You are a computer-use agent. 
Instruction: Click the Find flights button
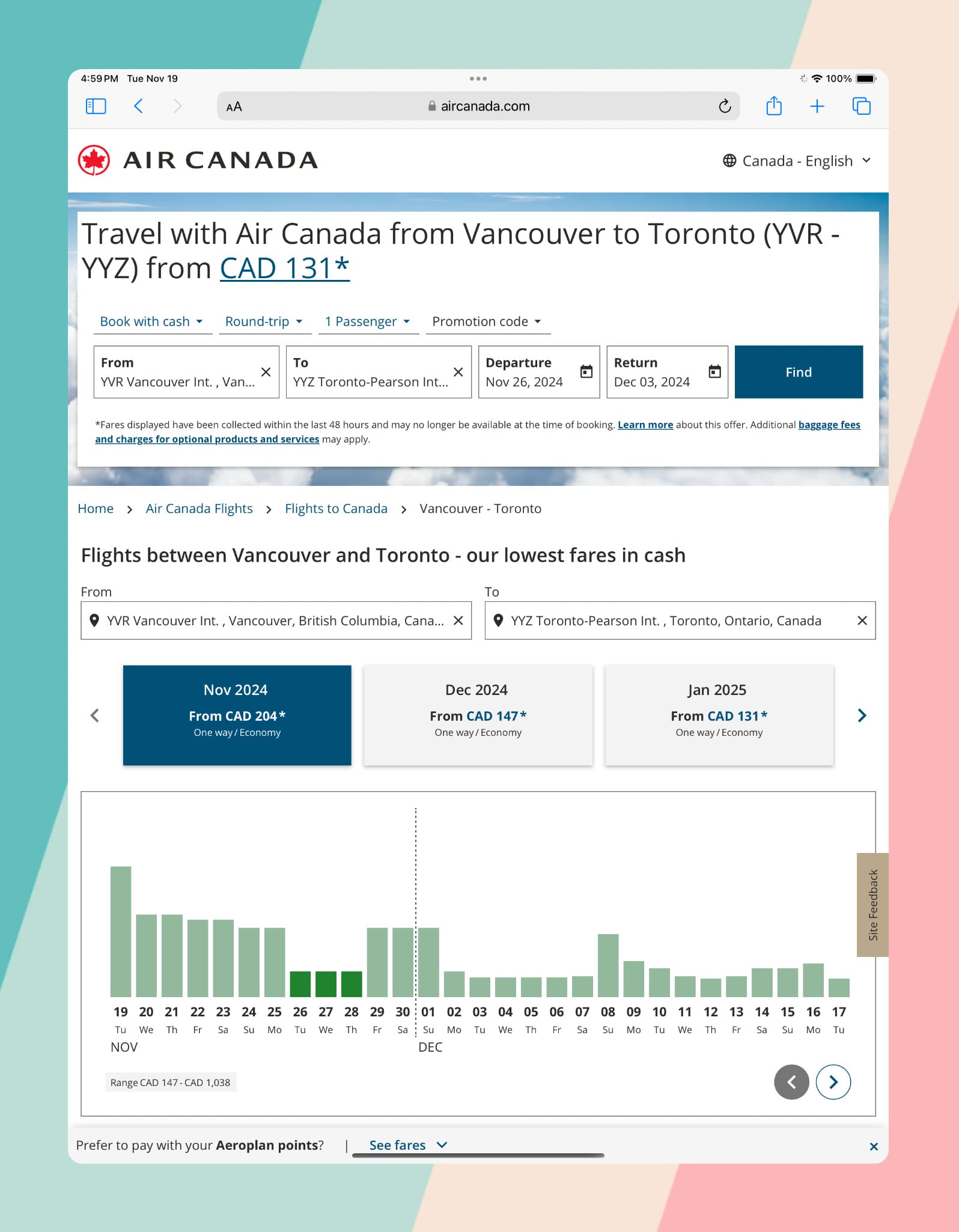pos(799,372)
